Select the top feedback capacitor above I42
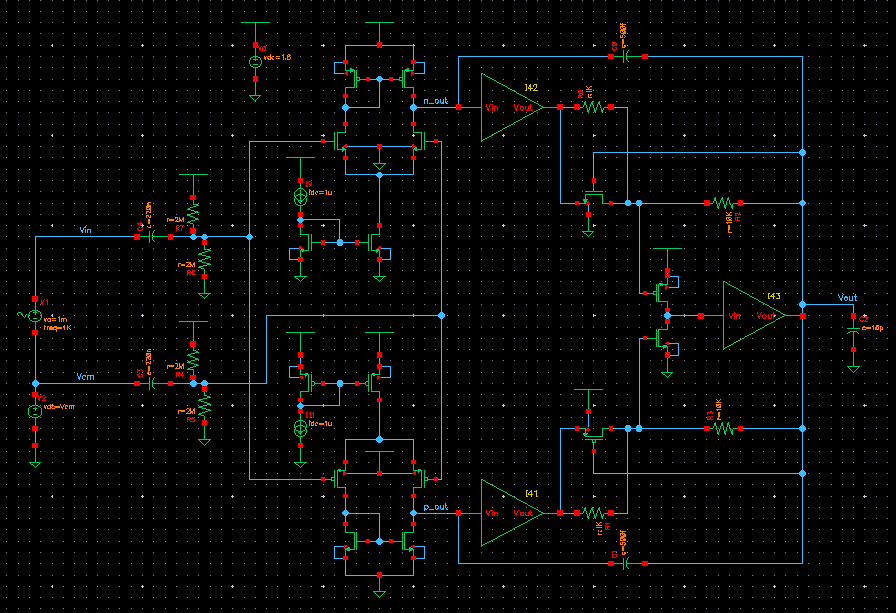This screenshot has height=613, width=896. coord(626,57)
